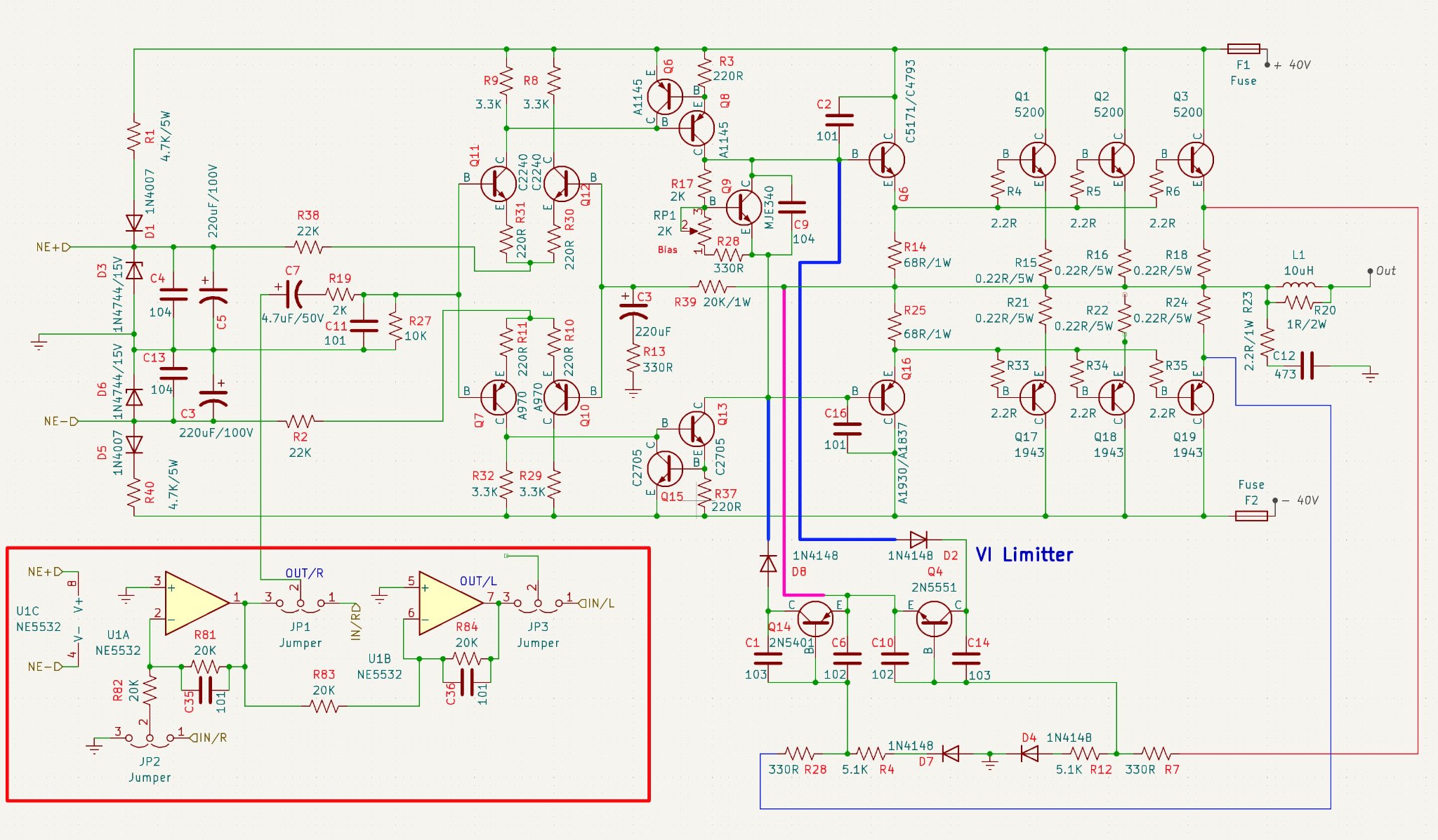Select the R38 22K resistor symbol
Screen dimensions: 1438x840
point(309,247)
